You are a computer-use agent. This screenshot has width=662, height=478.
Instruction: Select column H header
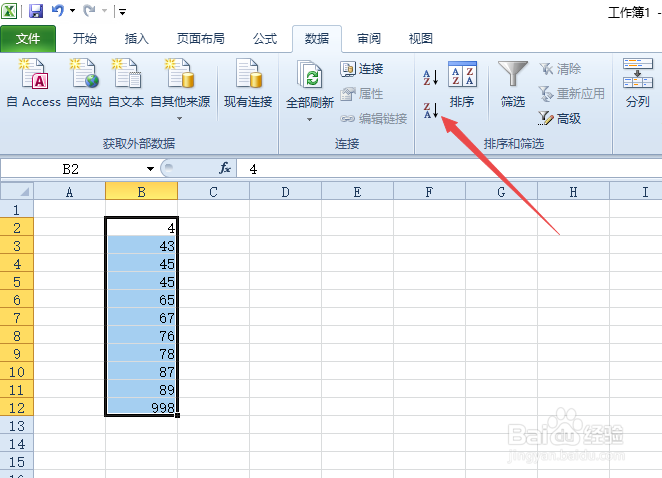pyautogui.click(x=573, y=192)
